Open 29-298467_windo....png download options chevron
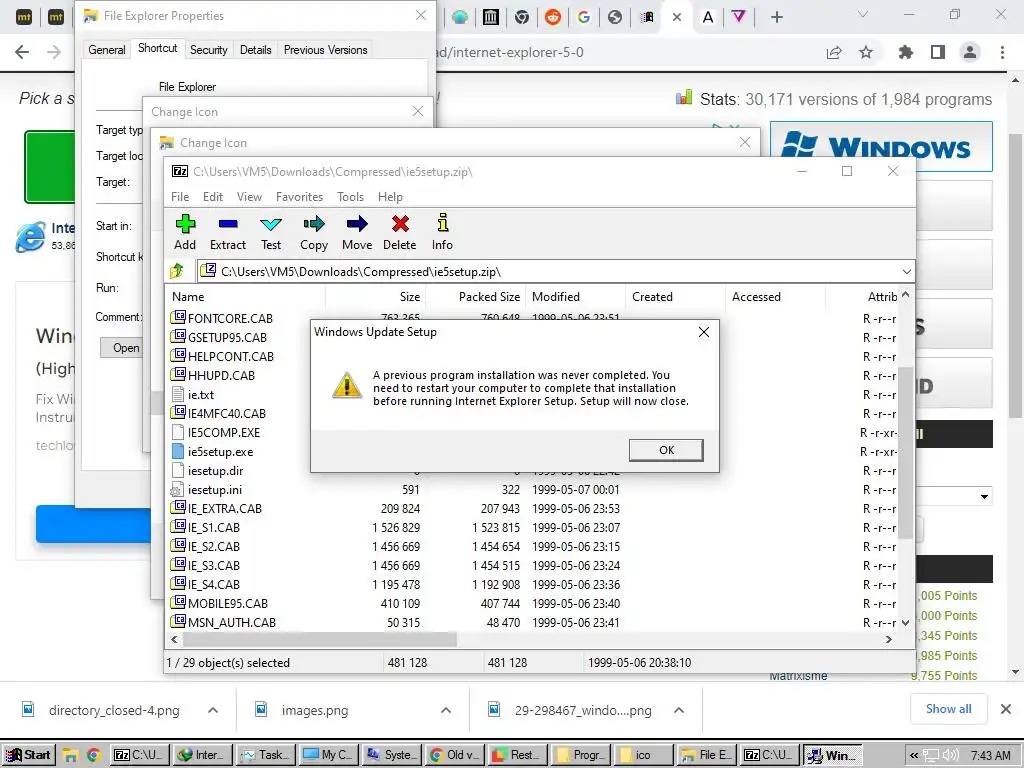Image resolution: width=1024 pixels, height=768 pixels. 679,710
